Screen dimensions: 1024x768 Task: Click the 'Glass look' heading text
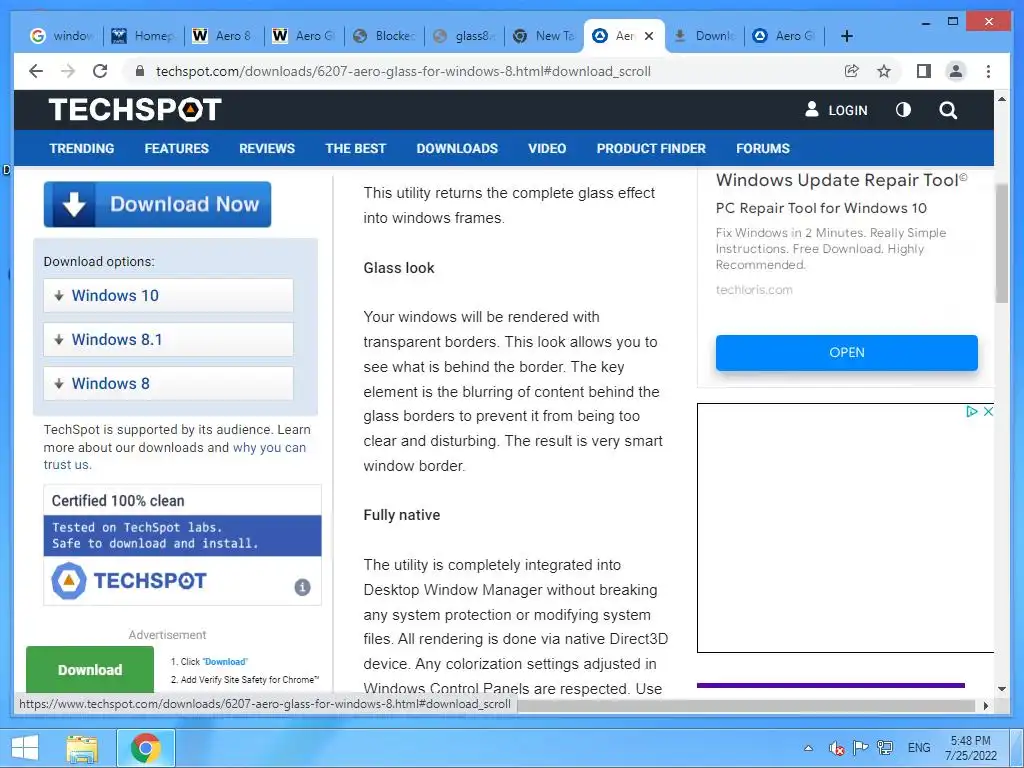[x=399, y=268]
